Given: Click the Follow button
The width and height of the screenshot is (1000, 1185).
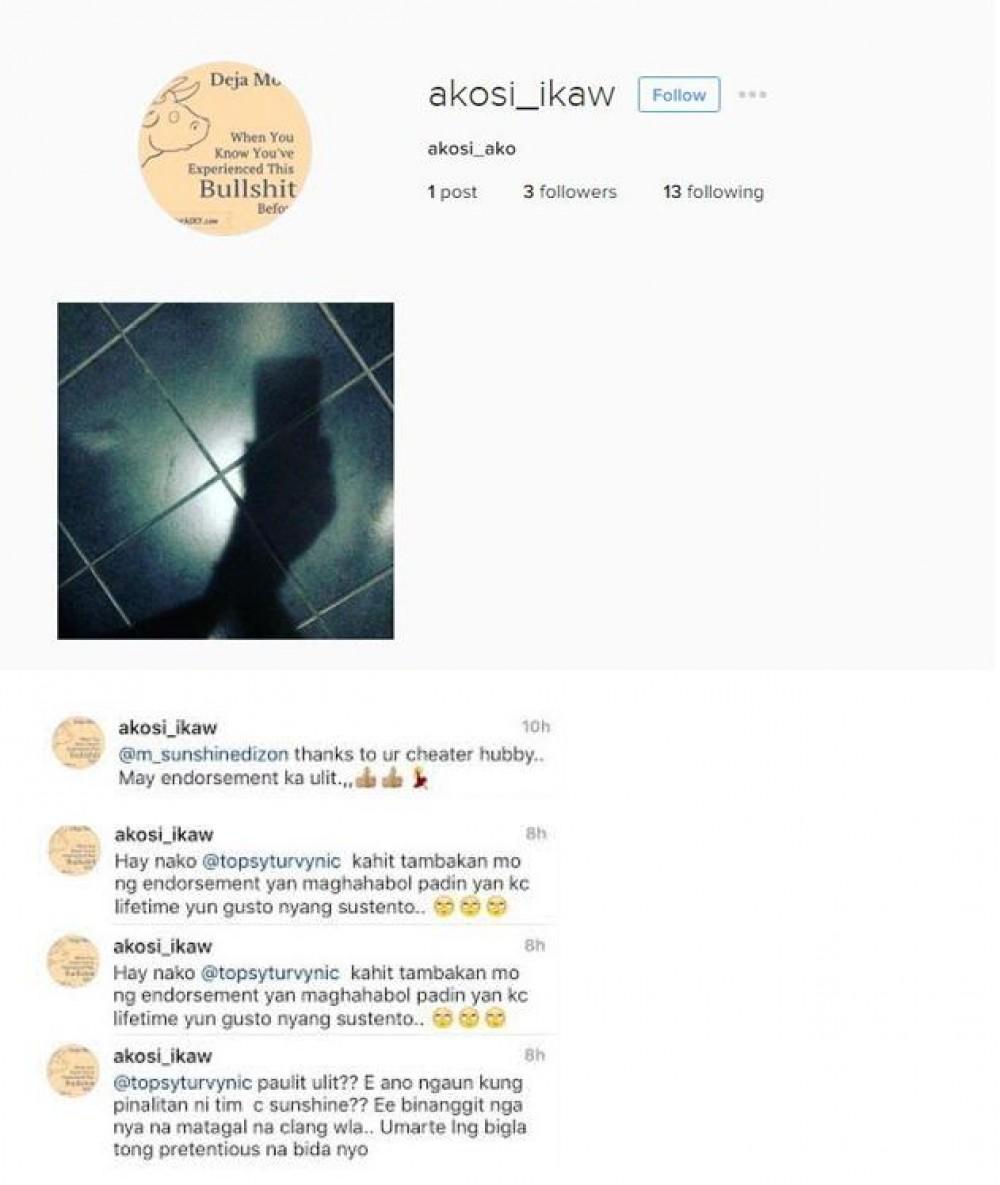Looking at the screenshot, I should click(x=678, y=94).
